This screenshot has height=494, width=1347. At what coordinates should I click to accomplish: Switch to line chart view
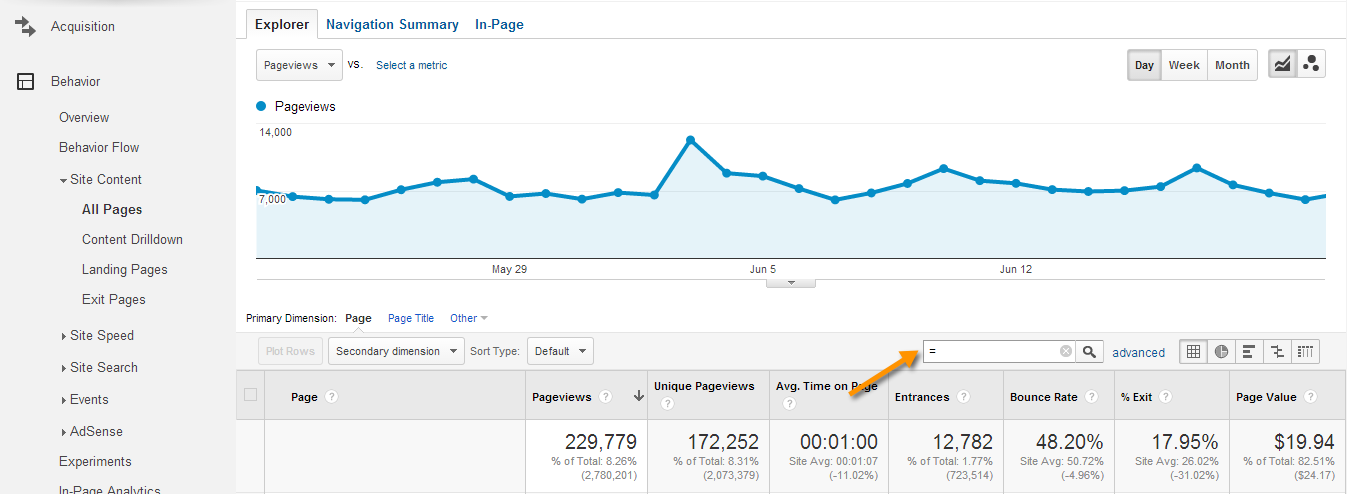(1282, 65)
